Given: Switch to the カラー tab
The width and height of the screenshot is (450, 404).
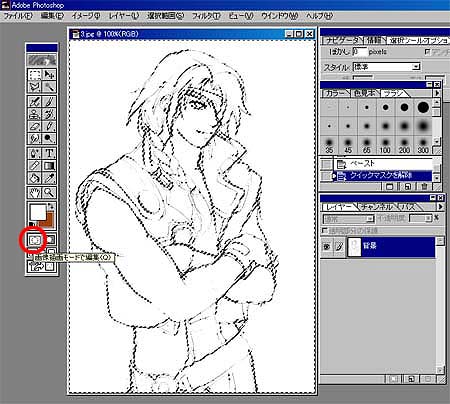Looking at the screenshot, I should point(335,93).
